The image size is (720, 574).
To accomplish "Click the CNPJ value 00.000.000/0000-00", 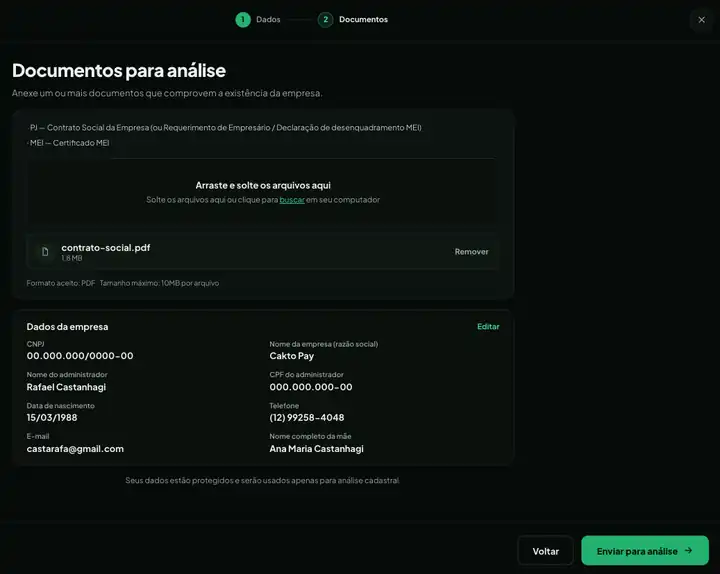I will click(x=80, y=356).
